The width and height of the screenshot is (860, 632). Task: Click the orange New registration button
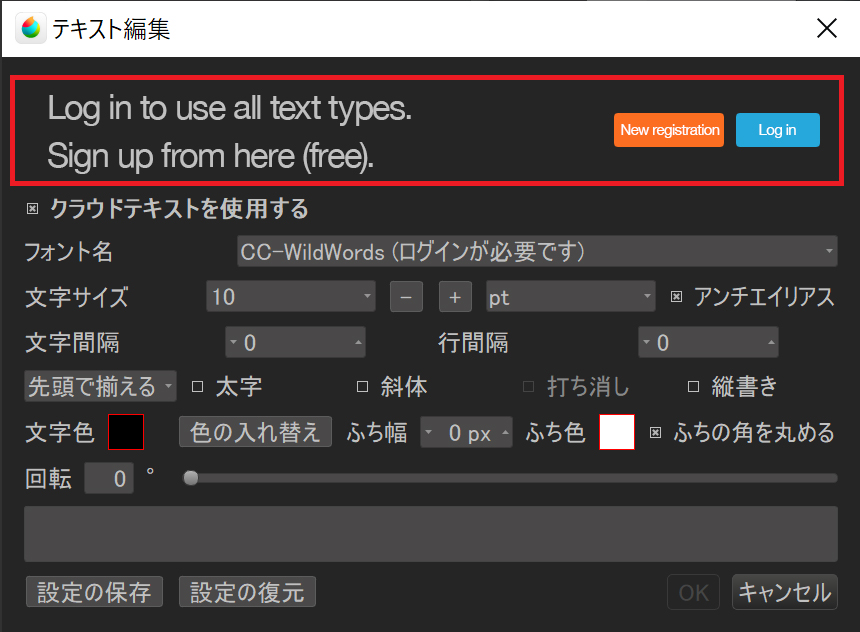[x=669, y=130]
